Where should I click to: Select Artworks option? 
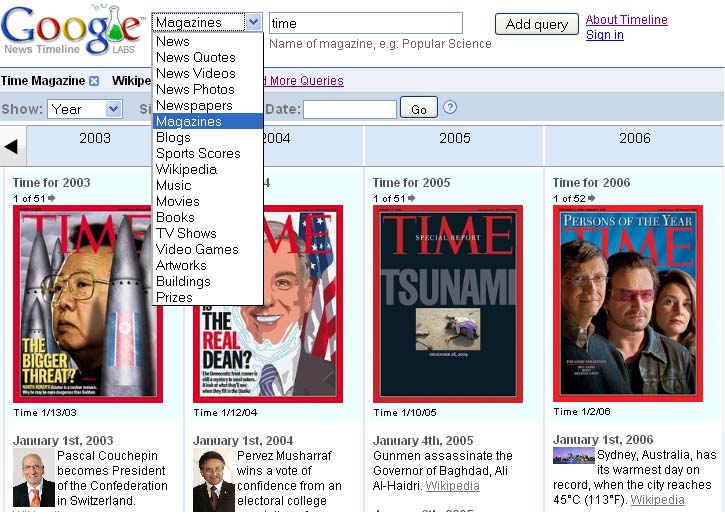tap(208, 265)
